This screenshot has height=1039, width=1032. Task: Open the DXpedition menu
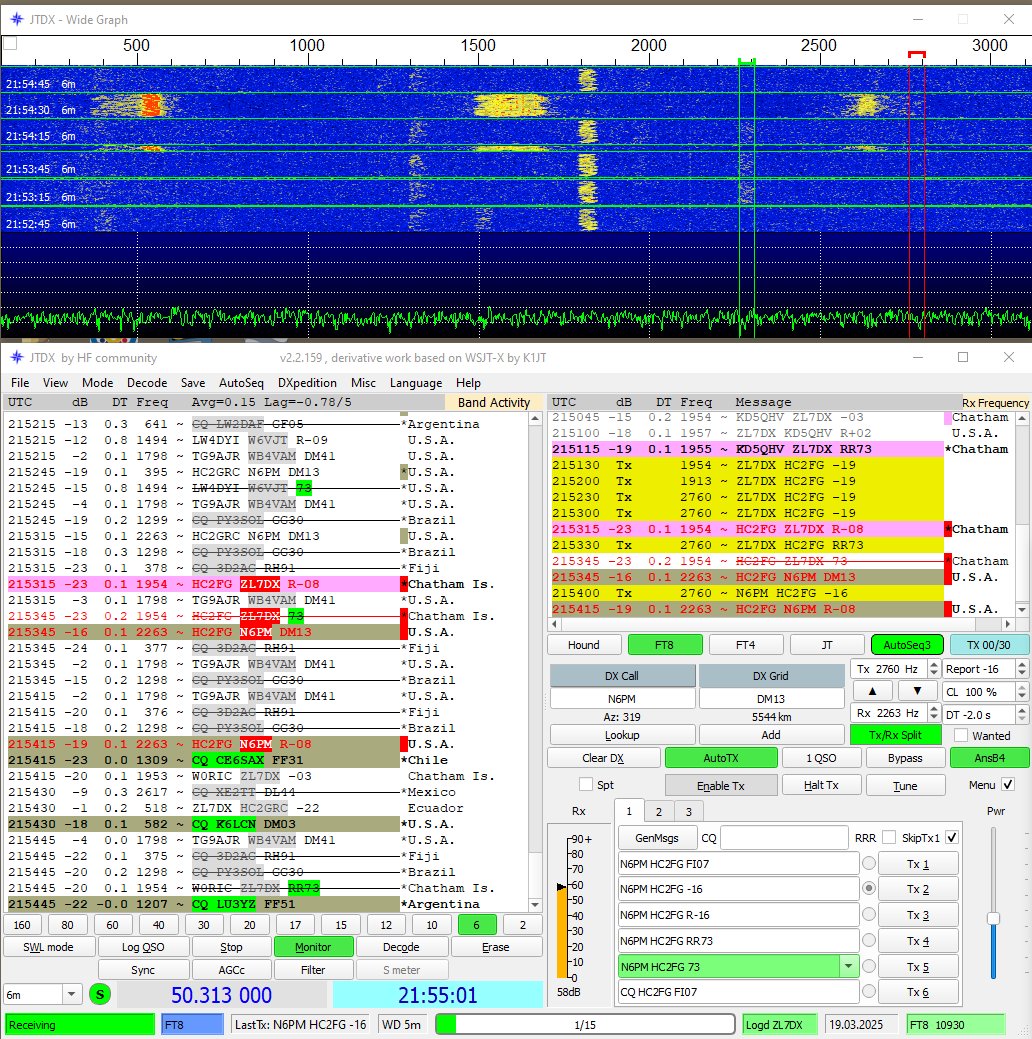pos(307,382)
